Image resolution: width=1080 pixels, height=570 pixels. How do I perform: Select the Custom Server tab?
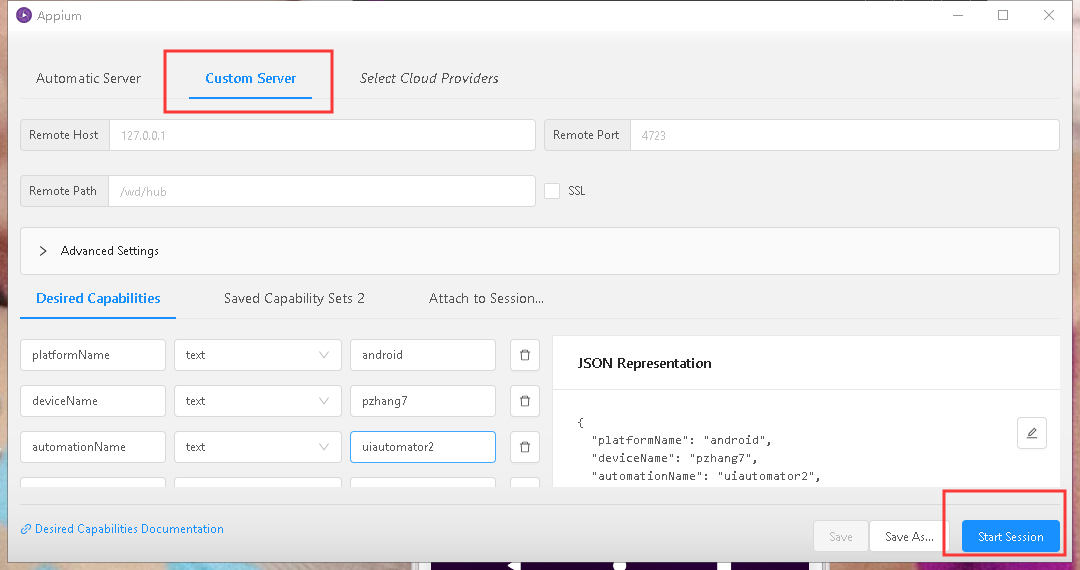click(x=251, y=78)
